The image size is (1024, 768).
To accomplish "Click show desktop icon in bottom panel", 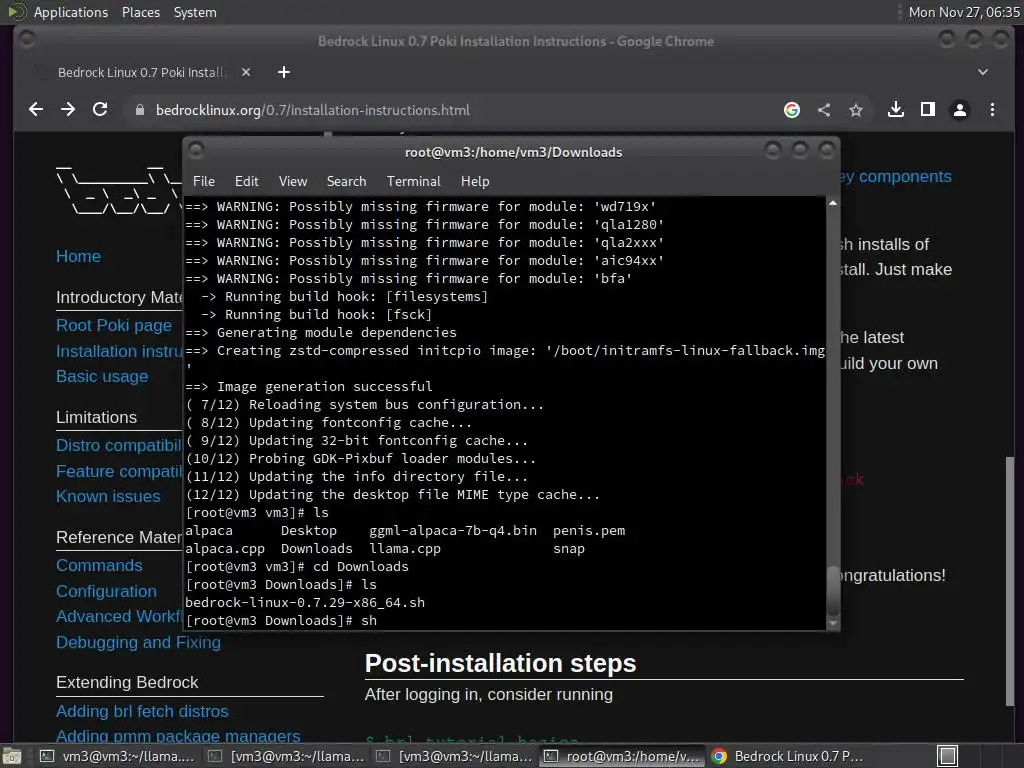I will pyautogui.click(x=11, y=756).
